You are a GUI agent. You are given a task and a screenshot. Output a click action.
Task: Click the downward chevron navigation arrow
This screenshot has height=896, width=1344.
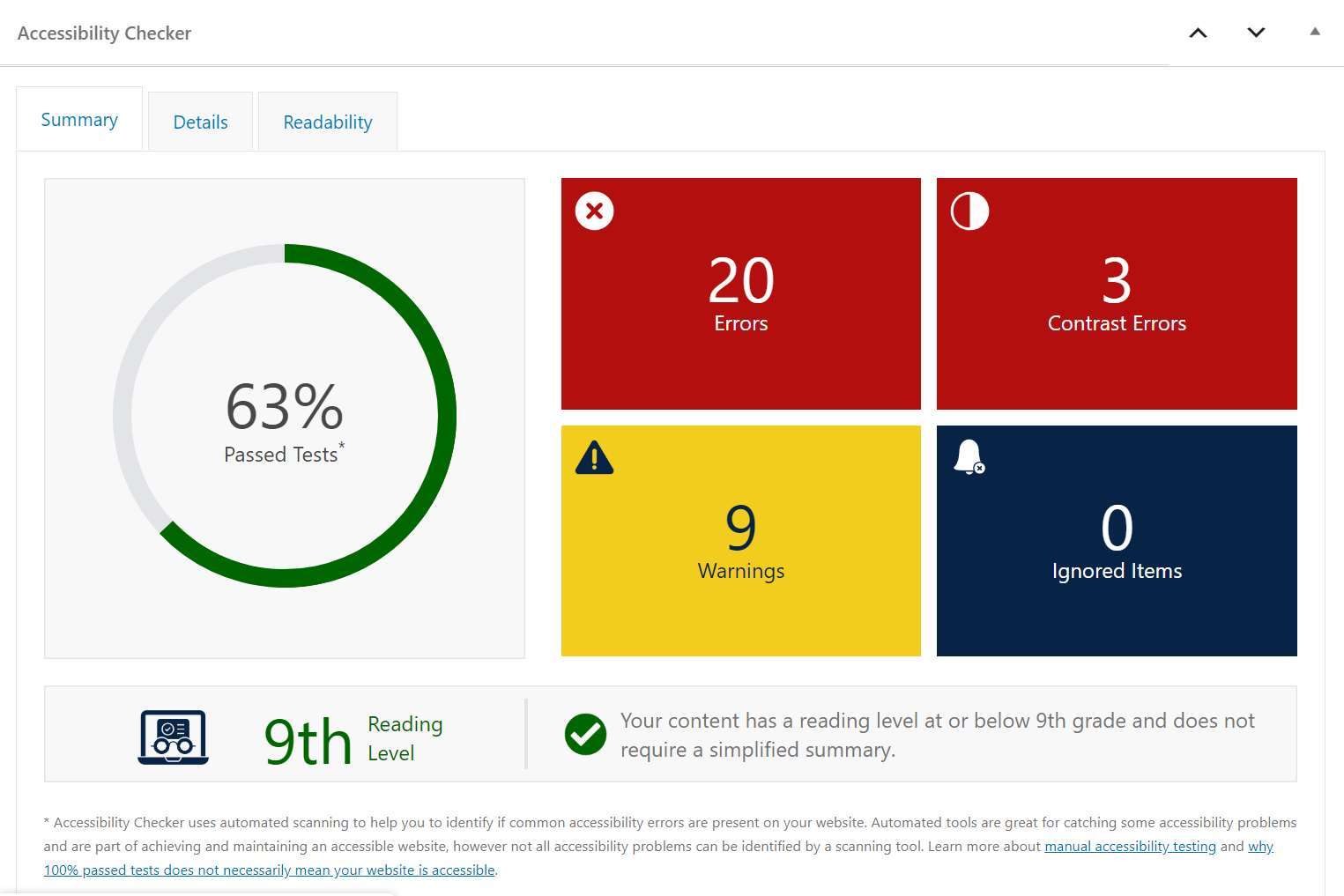[x=1255, y=33]
